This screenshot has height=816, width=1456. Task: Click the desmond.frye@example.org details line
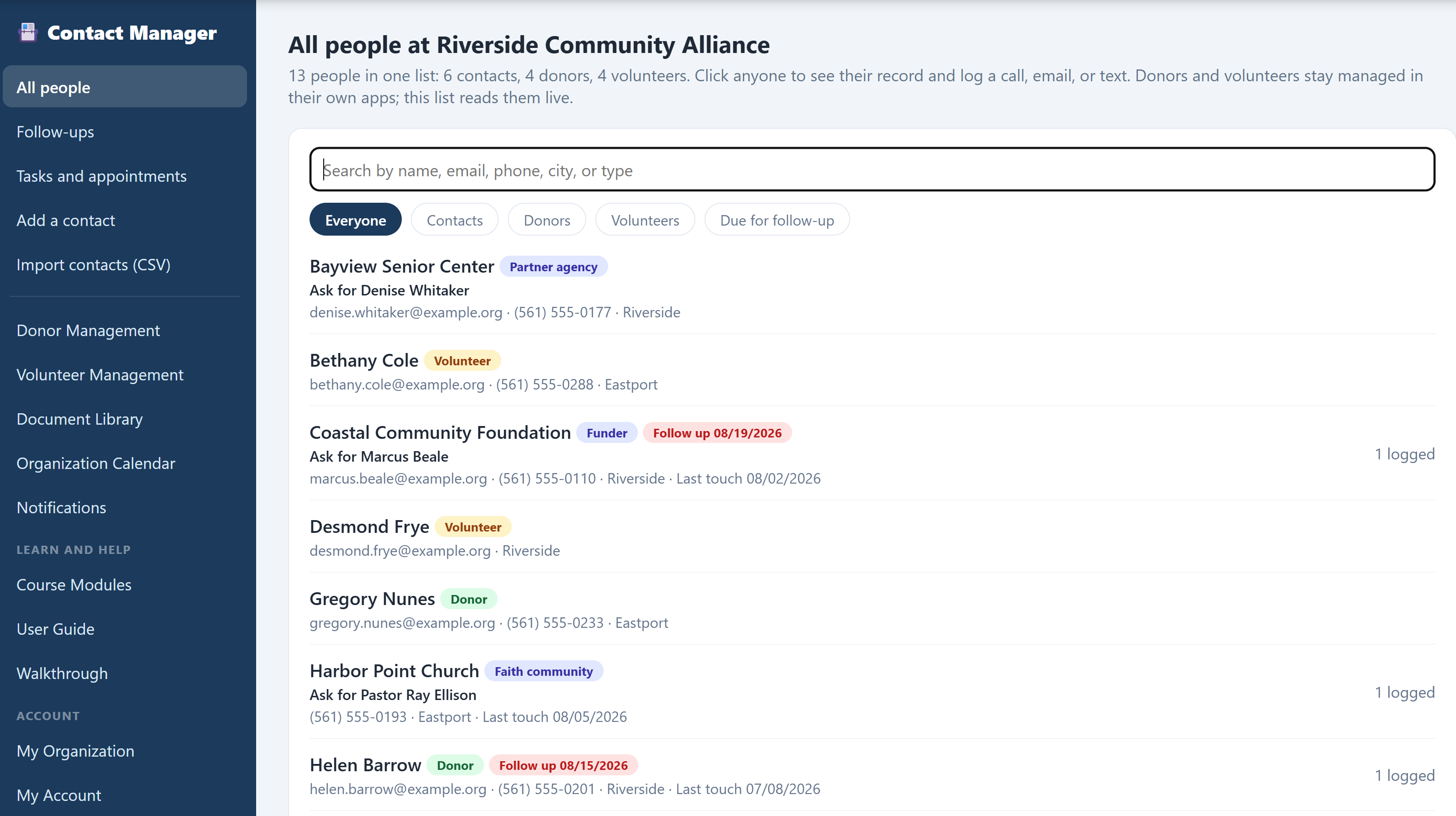click(435, 551)
